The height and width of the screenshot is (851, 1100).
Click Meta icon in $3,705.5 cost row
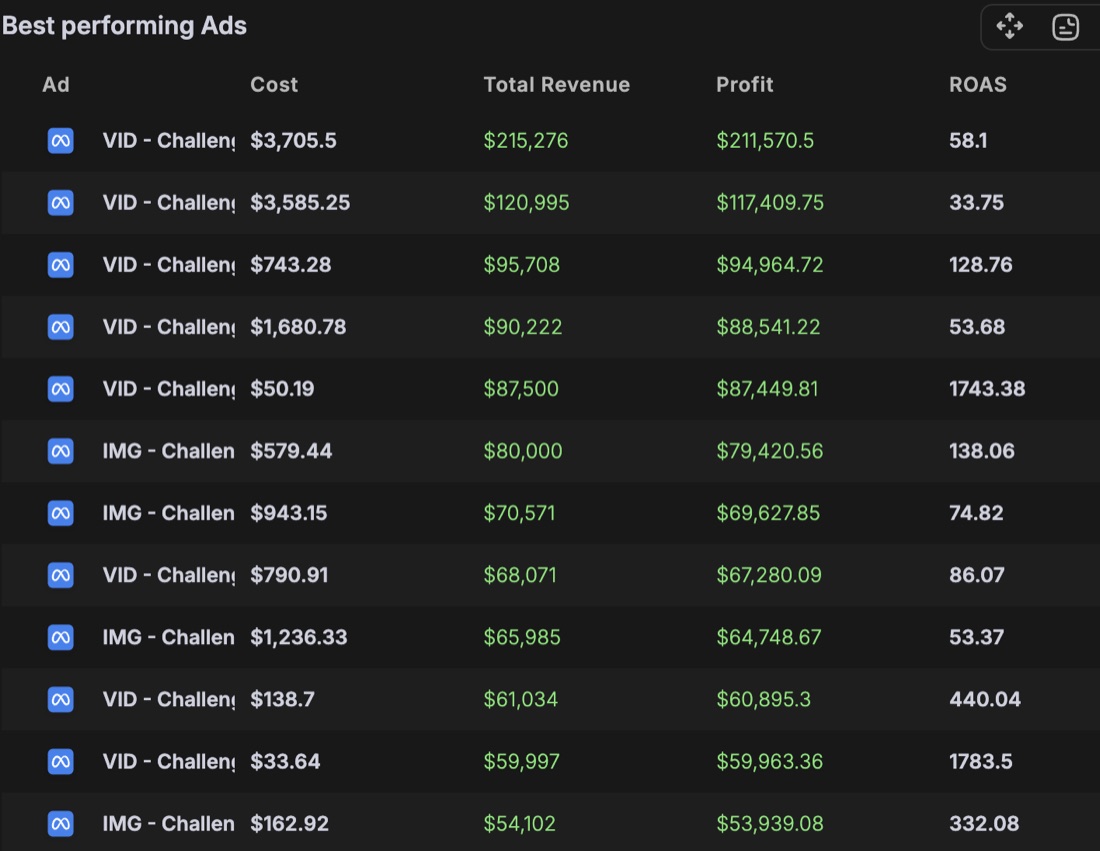[x=60, y=140]
